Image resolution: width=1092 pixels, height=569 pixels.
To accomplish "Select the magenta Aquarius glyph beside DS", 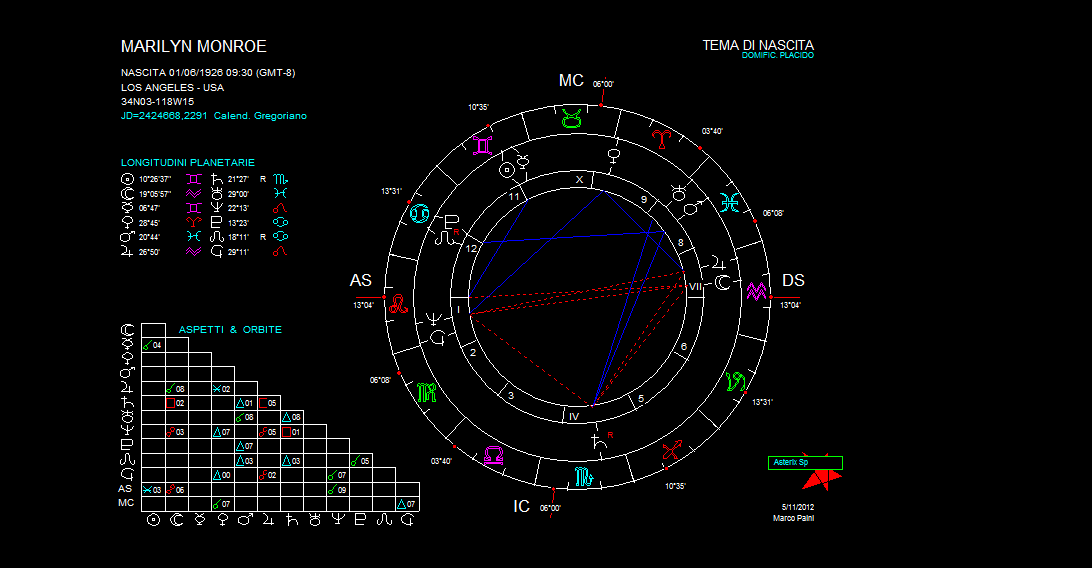I will pyautogui.click(x=756, y=291).
